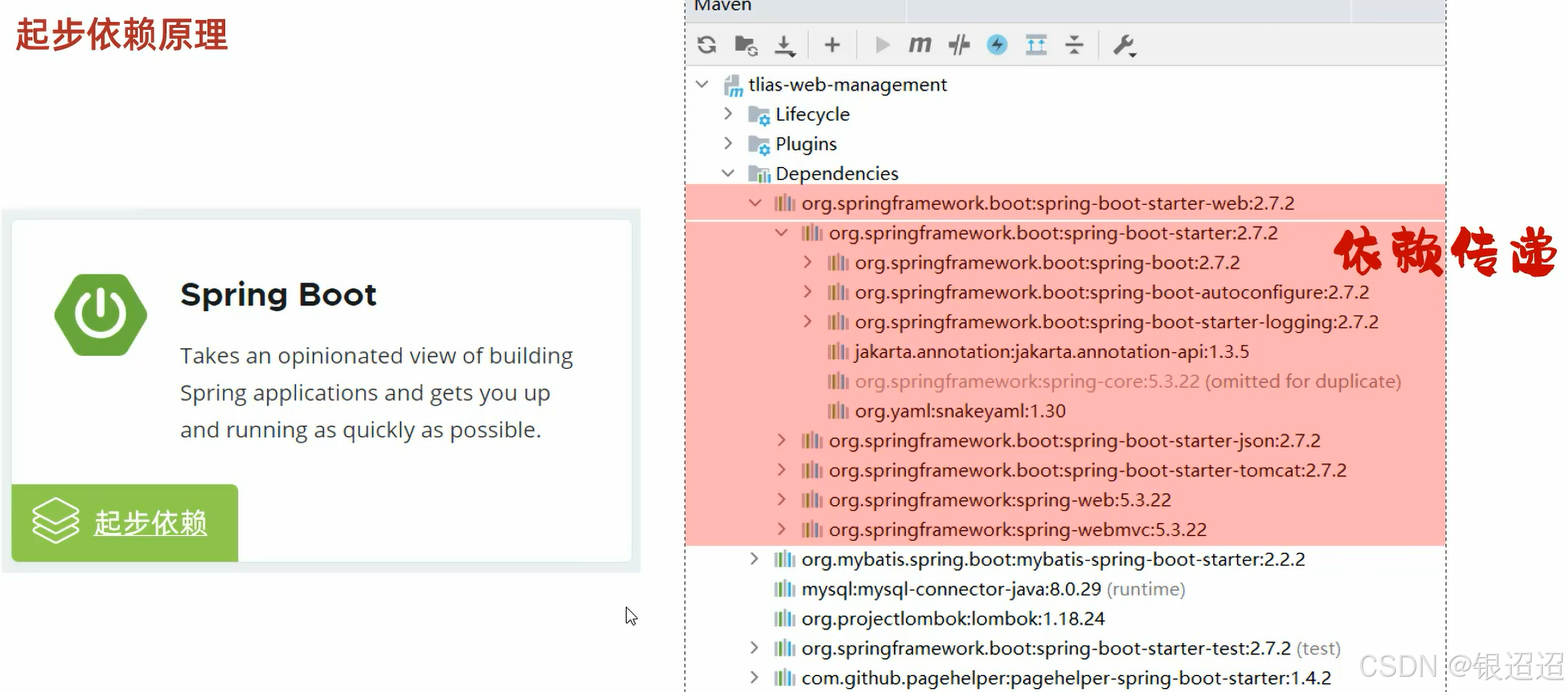Viewport: 1568px width, 692px height.
Task: Click Spring Boot description paragraph text
Action: [376, 393]
